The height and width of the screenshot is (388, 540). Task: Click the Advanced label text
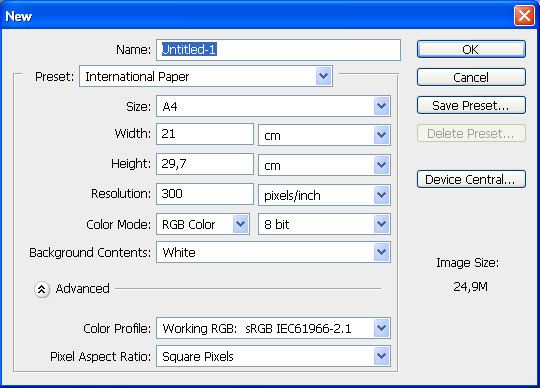(83, 289)
